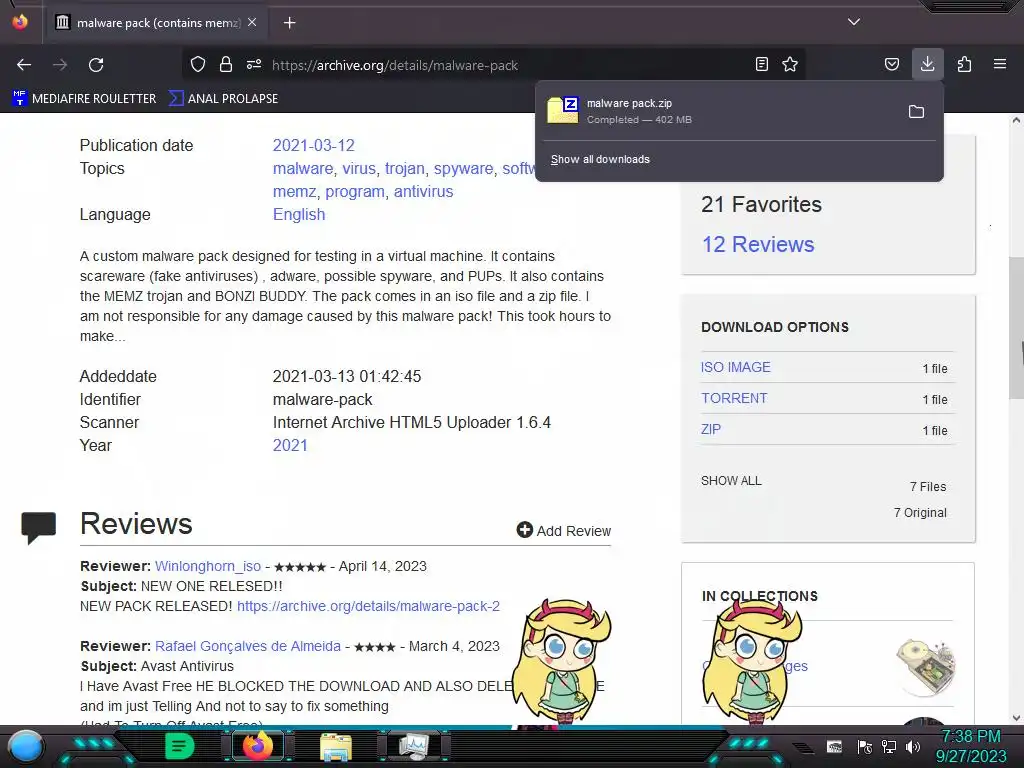Viewport: 1024px width, 768px height.
Task: Open the malware topic link
Action: [302, 168]
